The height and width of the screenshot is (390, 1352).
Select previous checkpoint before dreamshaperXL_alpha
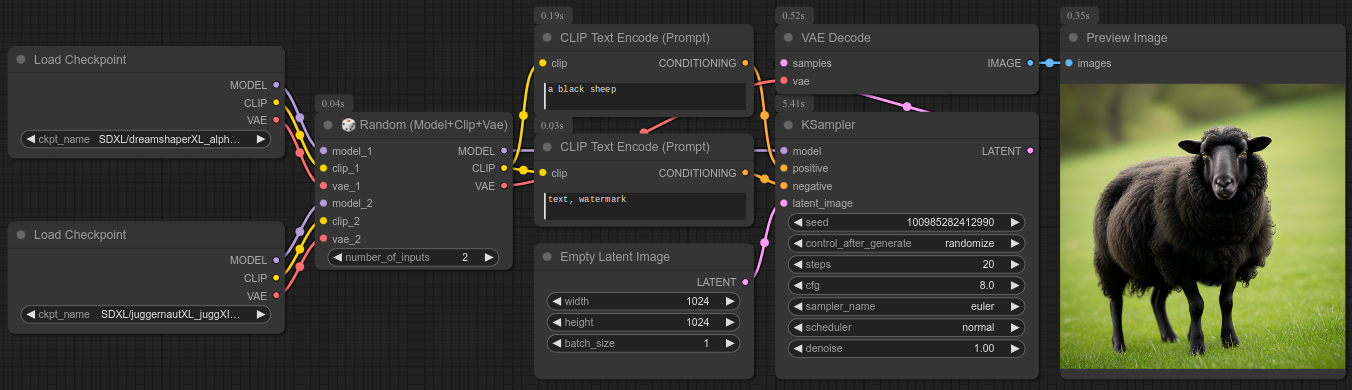30,139
